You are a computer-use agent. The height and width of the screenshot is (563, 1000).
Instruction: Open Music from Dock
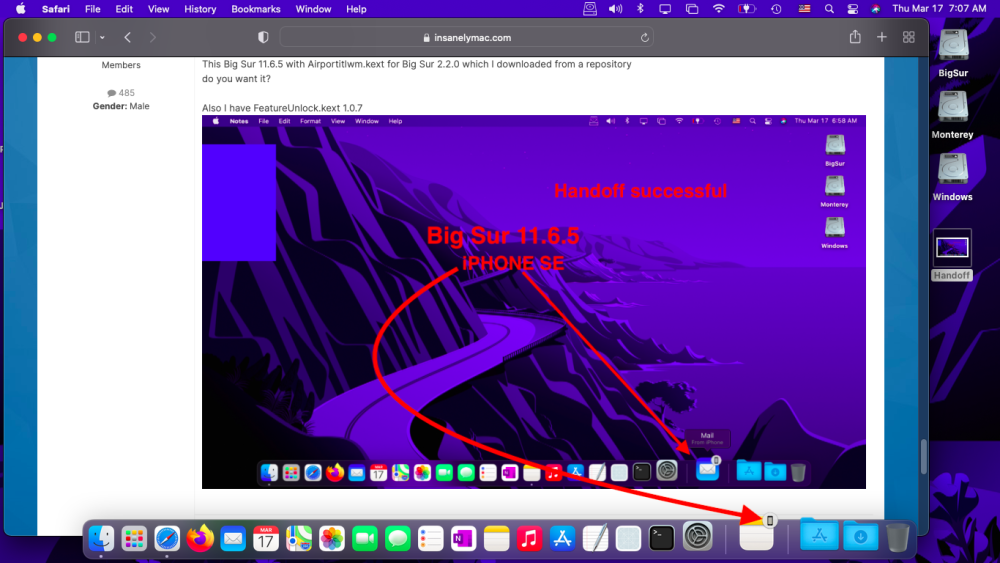[x=529, y=538]
